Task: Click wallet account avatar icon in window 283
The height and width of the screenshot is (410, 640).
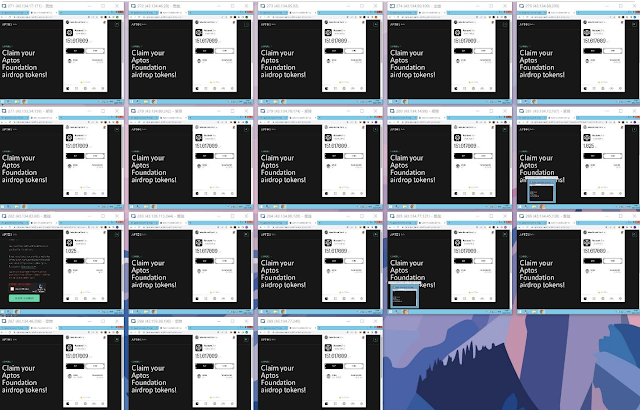Action: [x=199, y=243]
